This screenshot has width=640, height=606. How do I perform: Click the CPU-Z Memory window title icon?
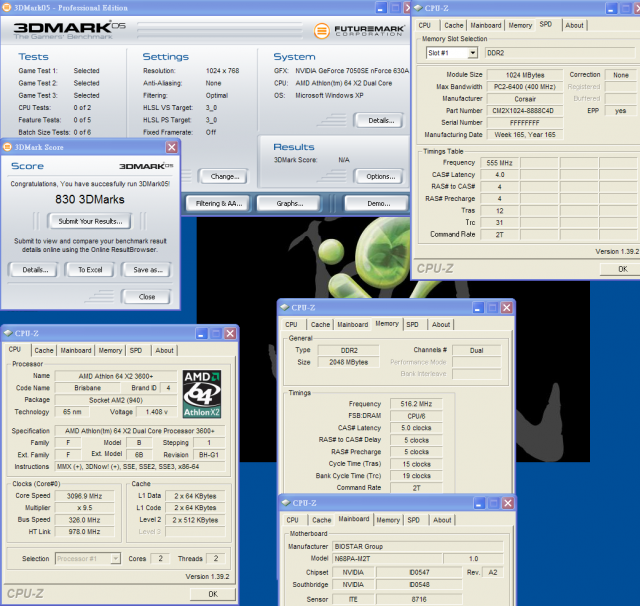[x=285, y=307]
